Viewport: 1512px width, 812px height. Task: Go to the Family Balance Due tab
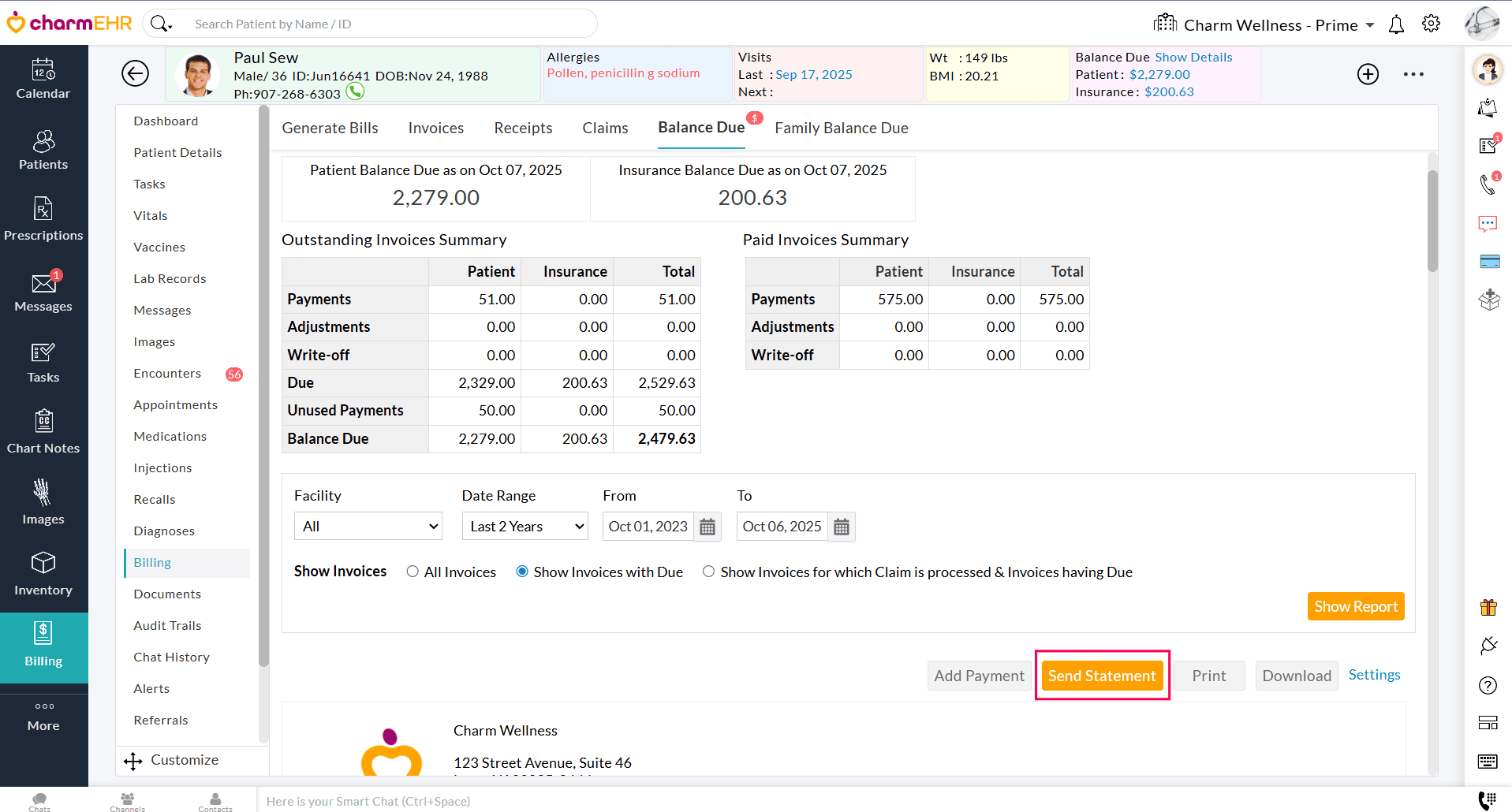[841, 128]
